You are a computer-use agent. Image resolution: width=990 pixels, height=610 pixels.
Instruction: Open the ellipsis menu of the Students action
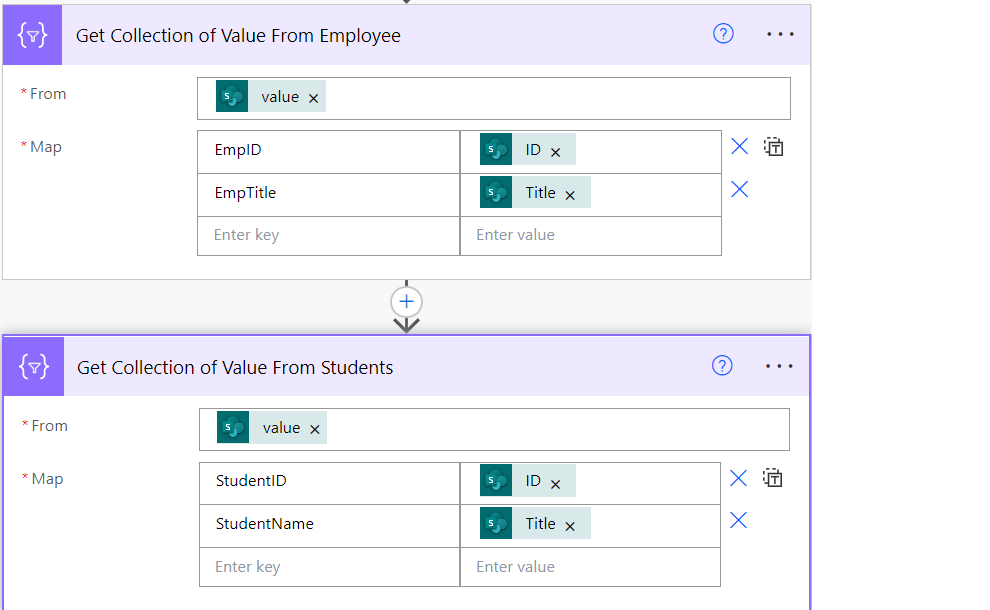coord(778,366)
